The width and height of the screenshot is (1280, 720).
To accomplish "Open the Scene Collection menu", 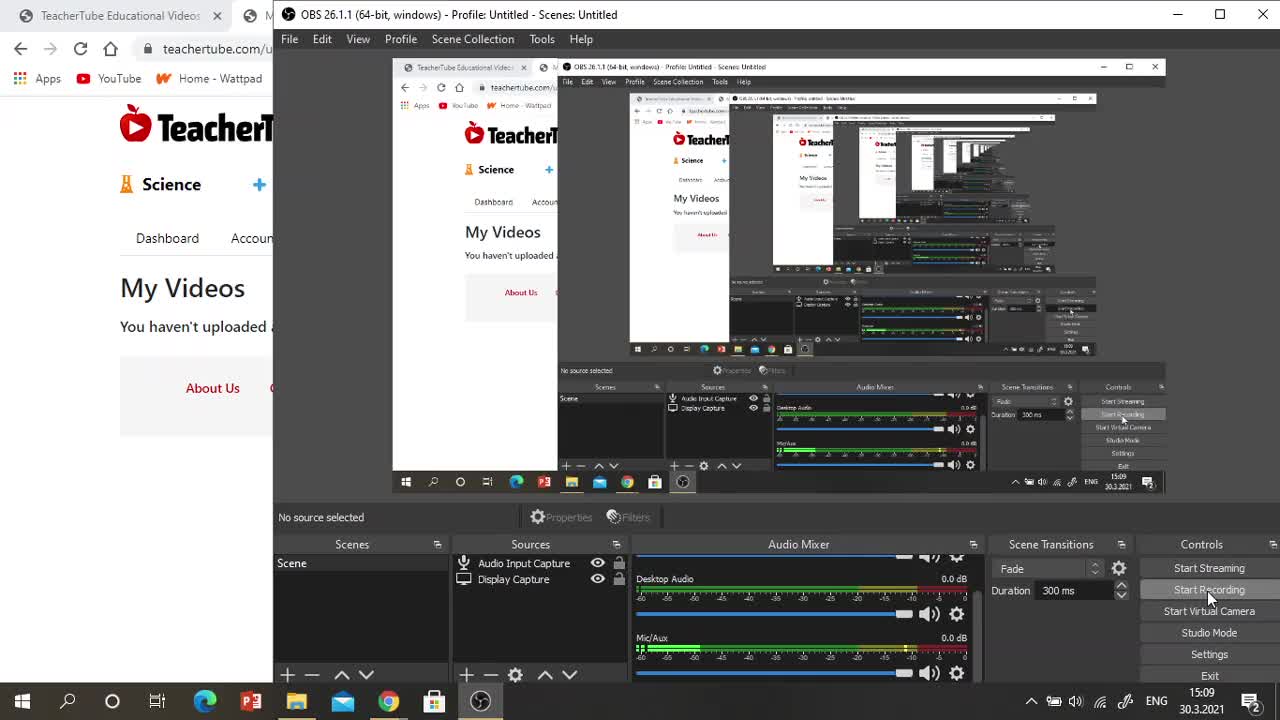I will coord(472,39).
